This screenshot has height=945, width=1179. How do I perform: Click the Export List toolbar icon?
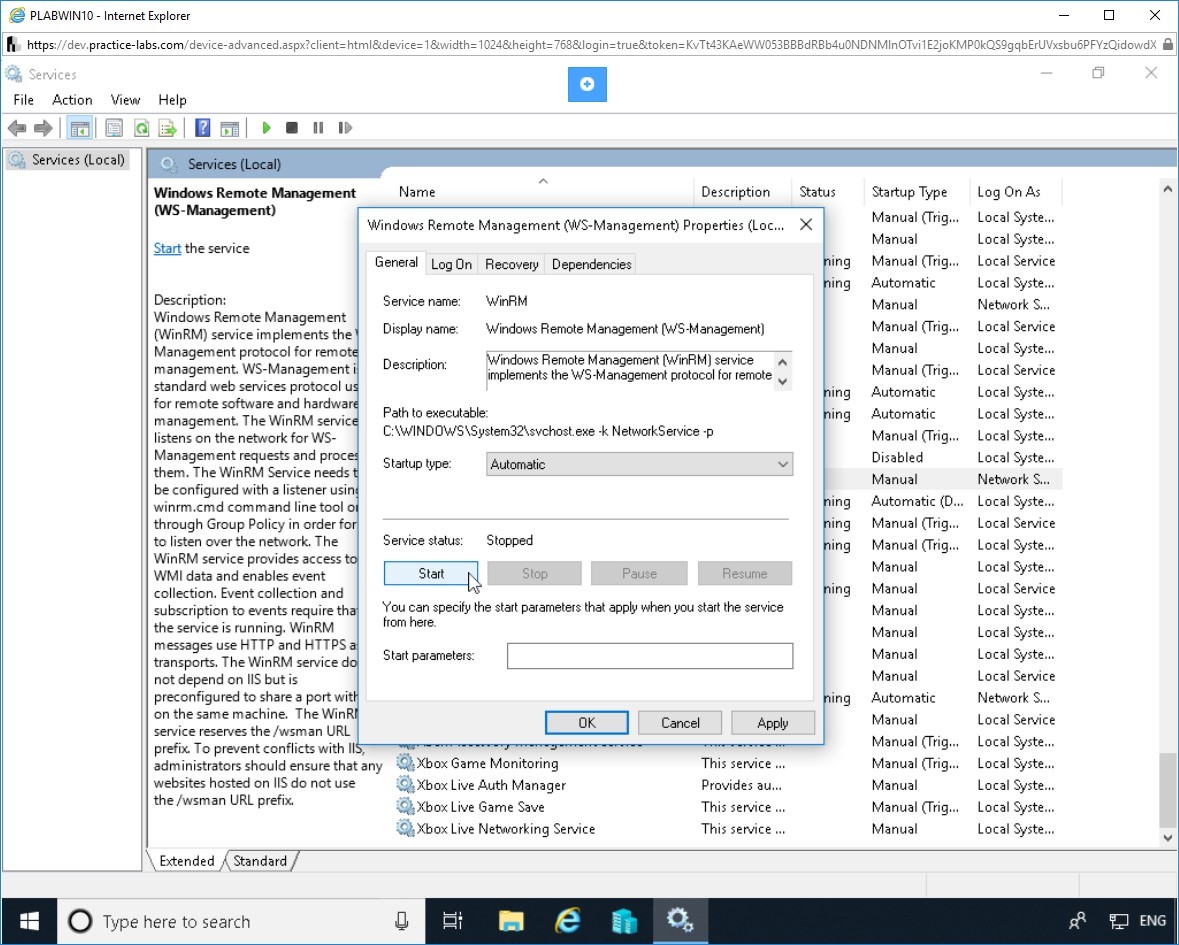[x=167, y=128]
